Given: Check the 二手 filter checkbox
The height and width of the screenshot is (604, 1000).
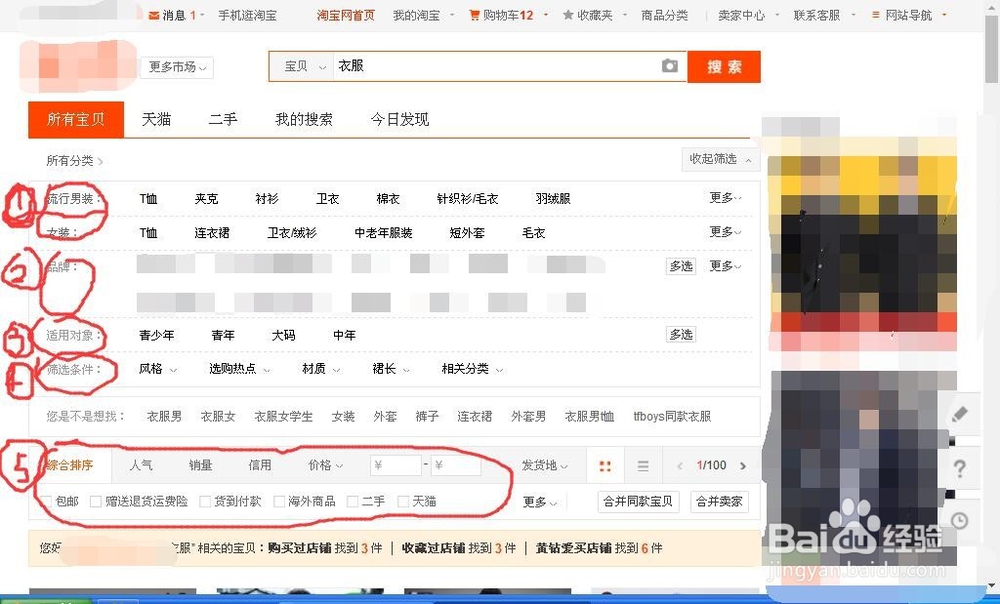Looking at the screenshot, I should 352,502.
